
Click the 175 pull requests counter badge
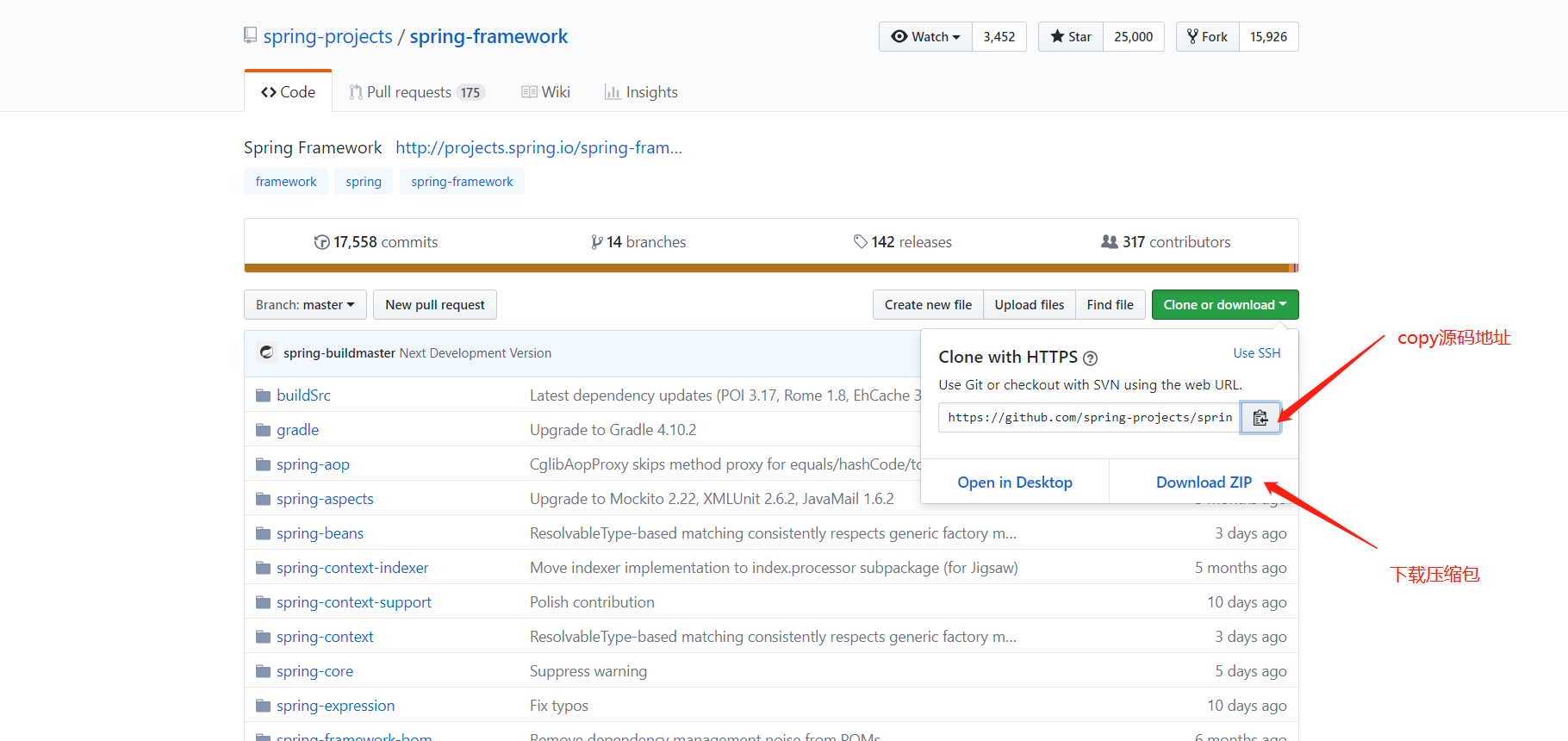click(470, 93)
